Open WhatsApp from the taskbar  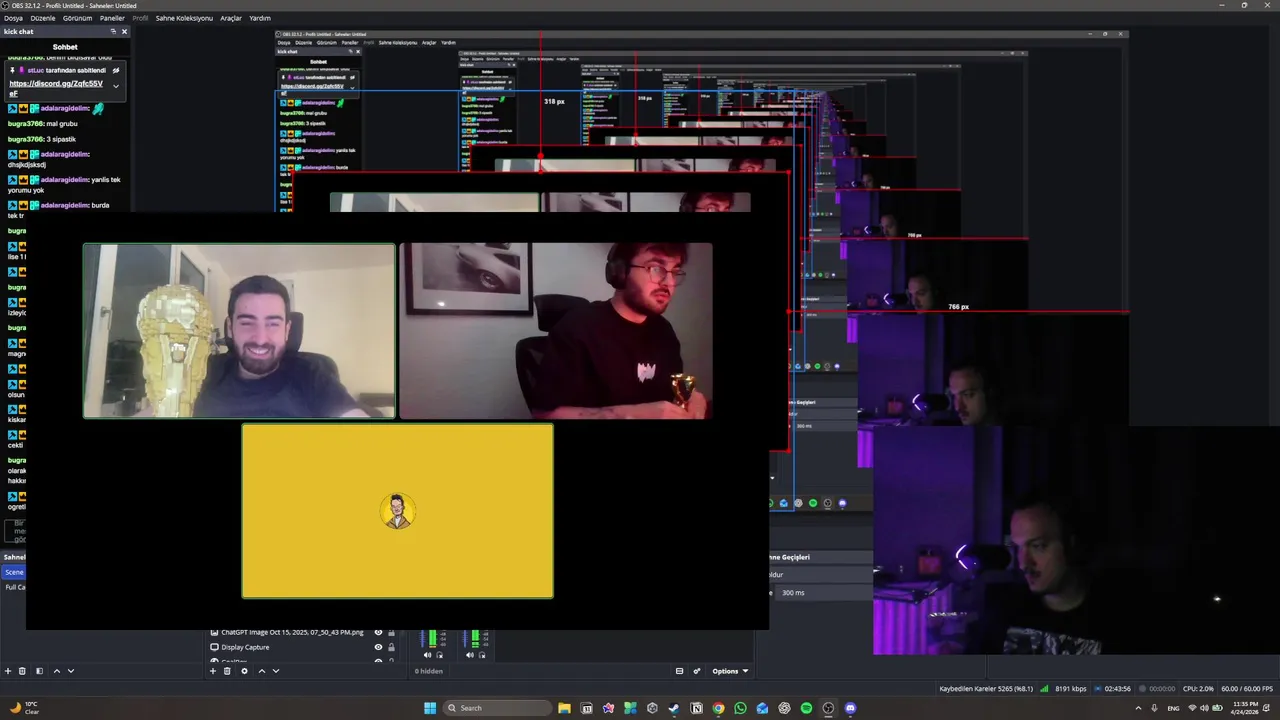coord(740,708)
